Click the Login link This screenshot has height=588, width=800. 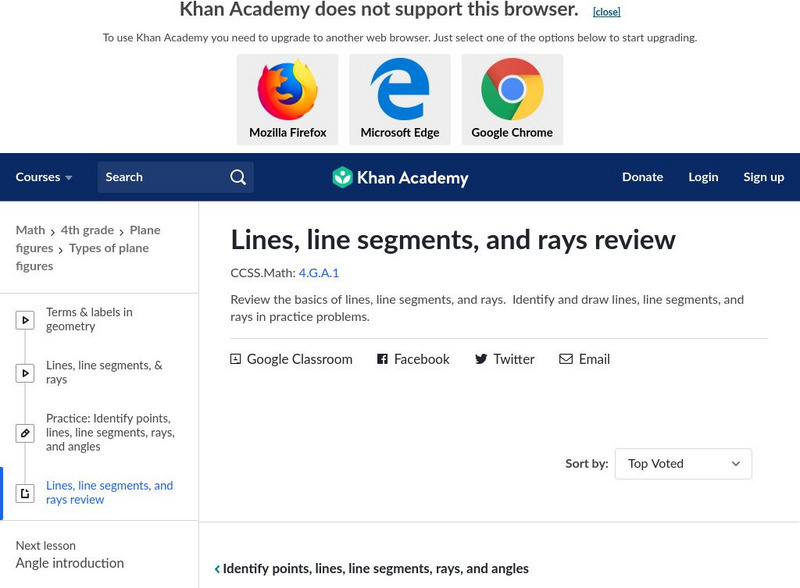click(703, 177)
